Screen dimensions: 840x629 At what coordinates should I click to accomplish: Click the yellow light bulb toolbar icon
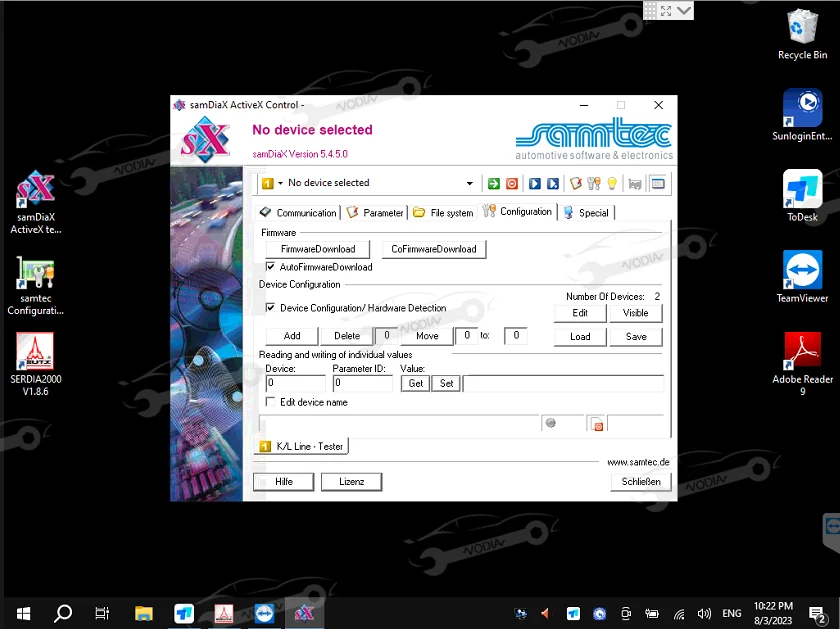pyautogui.click(x=612, y=184)
